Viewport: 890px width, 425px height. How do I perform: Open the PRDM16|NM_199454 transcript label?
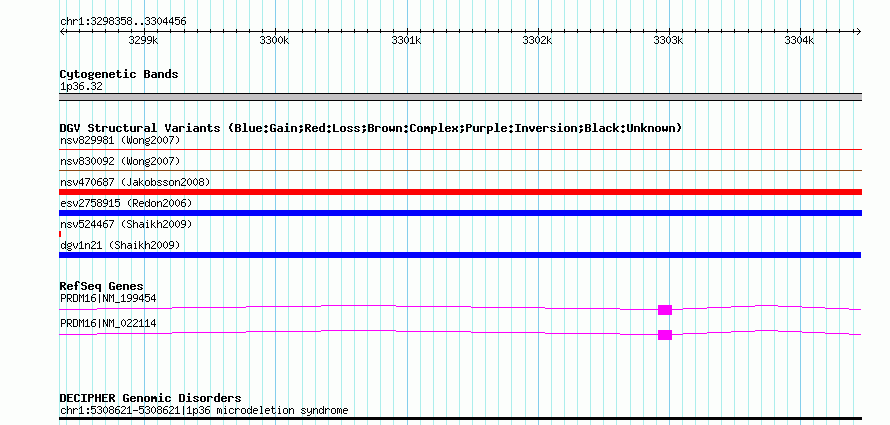[x=108, y=298]
